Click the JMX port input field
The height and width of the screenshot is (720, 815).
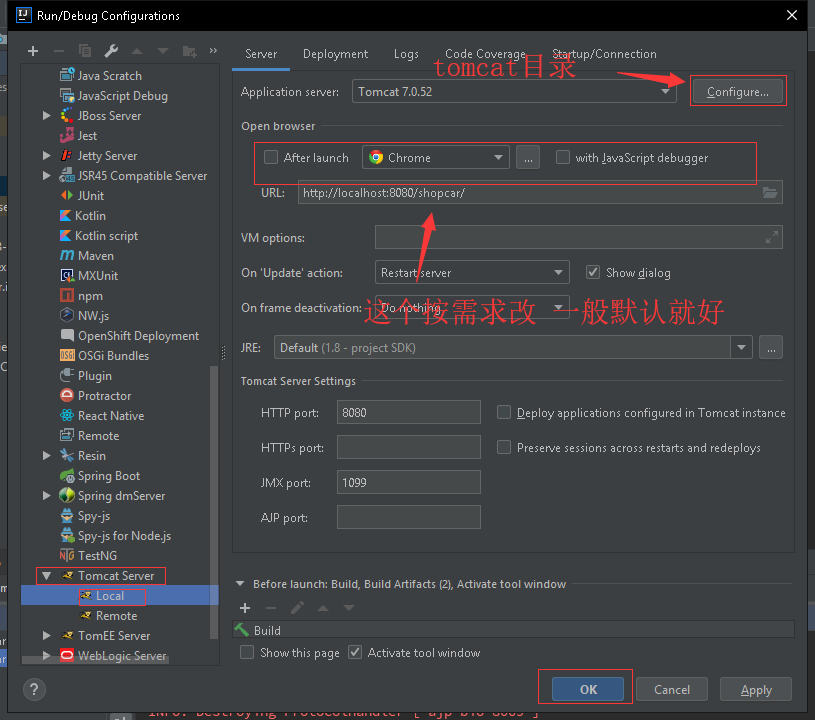(409, 482)
